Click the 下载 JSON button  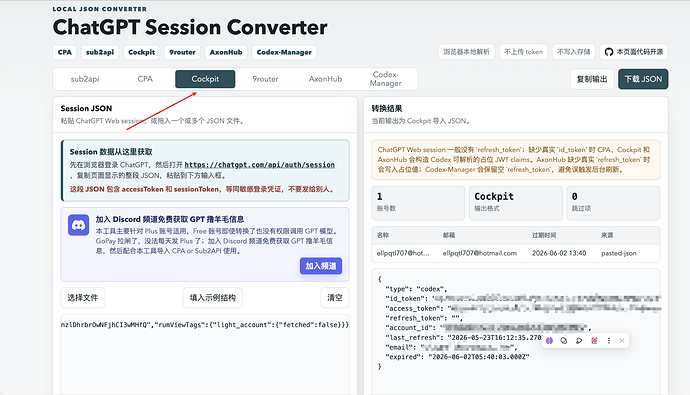pyautogui.click(x=643, y=79)
